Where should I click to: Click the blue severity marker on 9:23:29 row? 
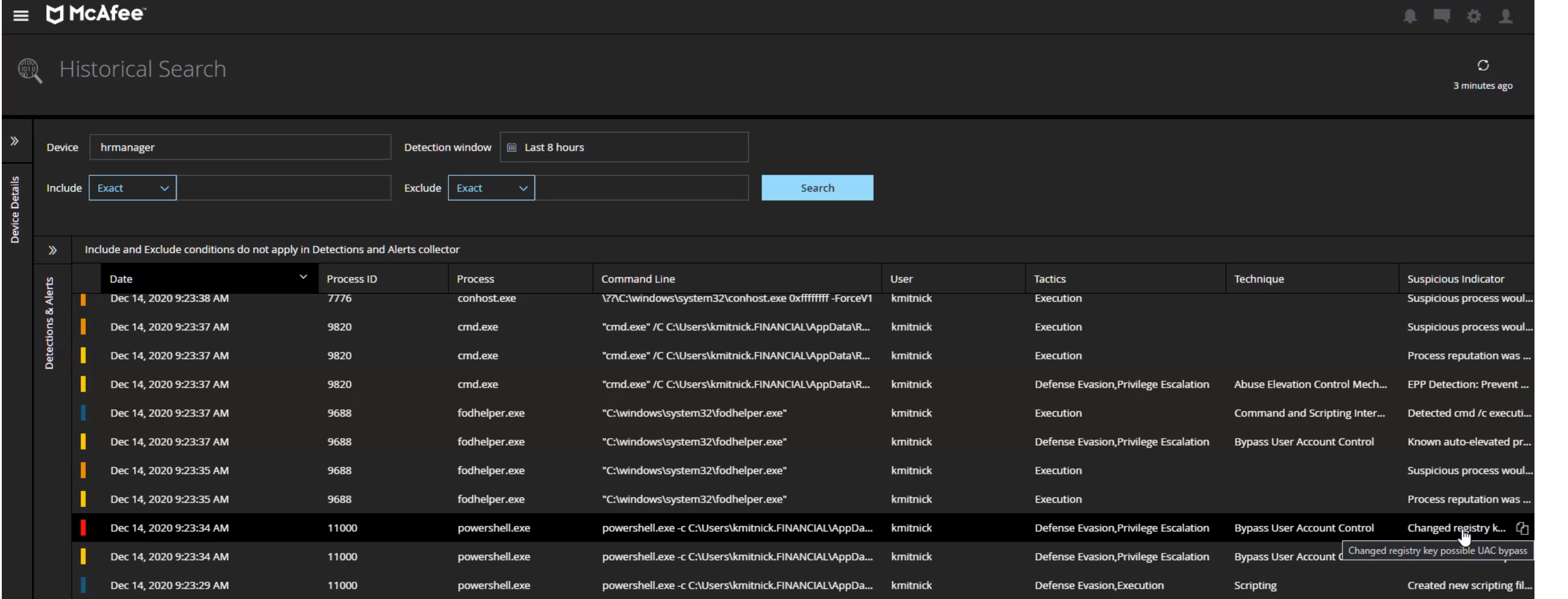(x=83, y=585)
